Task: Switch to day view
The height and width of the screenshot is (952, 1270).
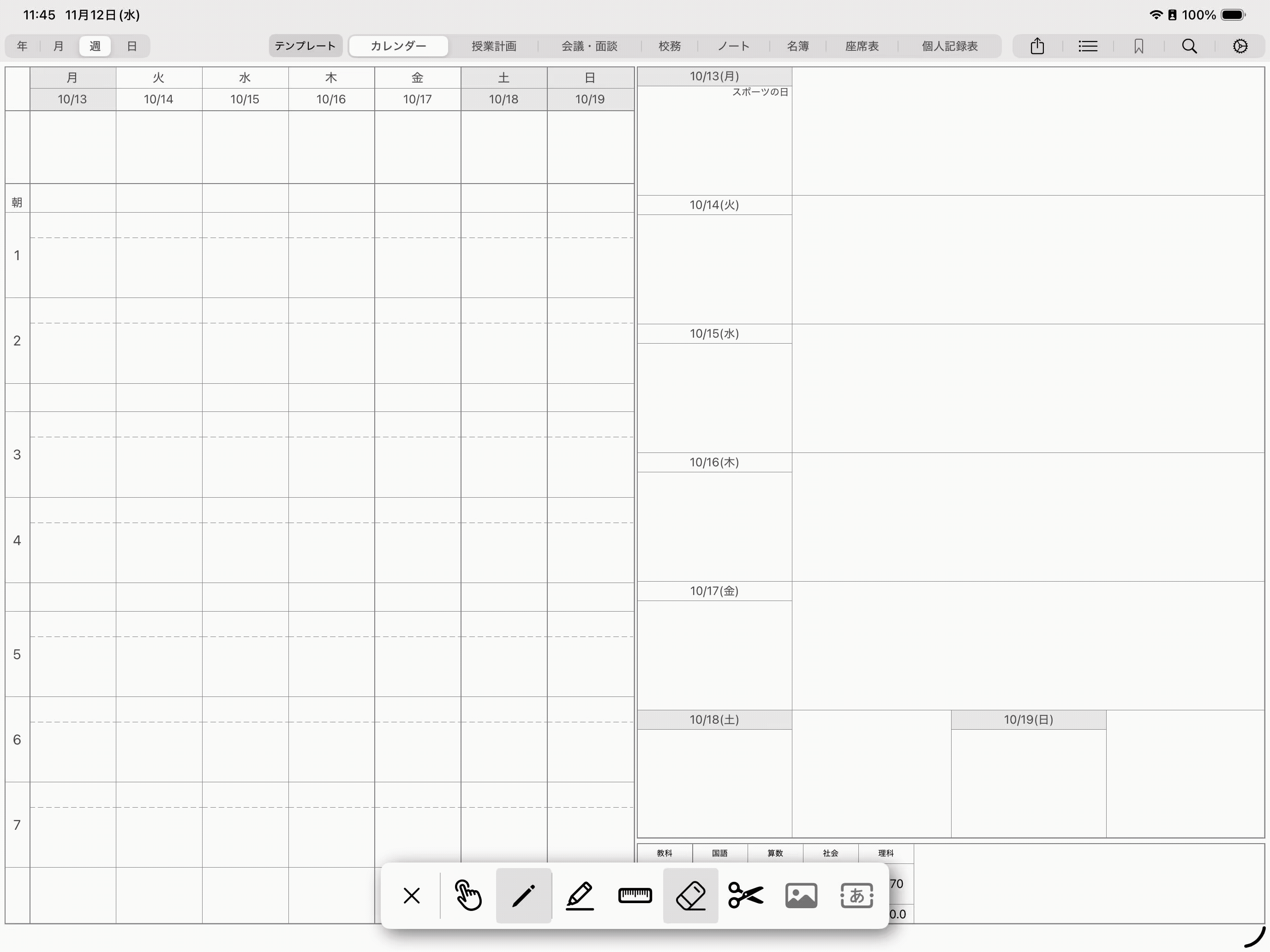Action: pyautogui.click(x=132, y=46)
